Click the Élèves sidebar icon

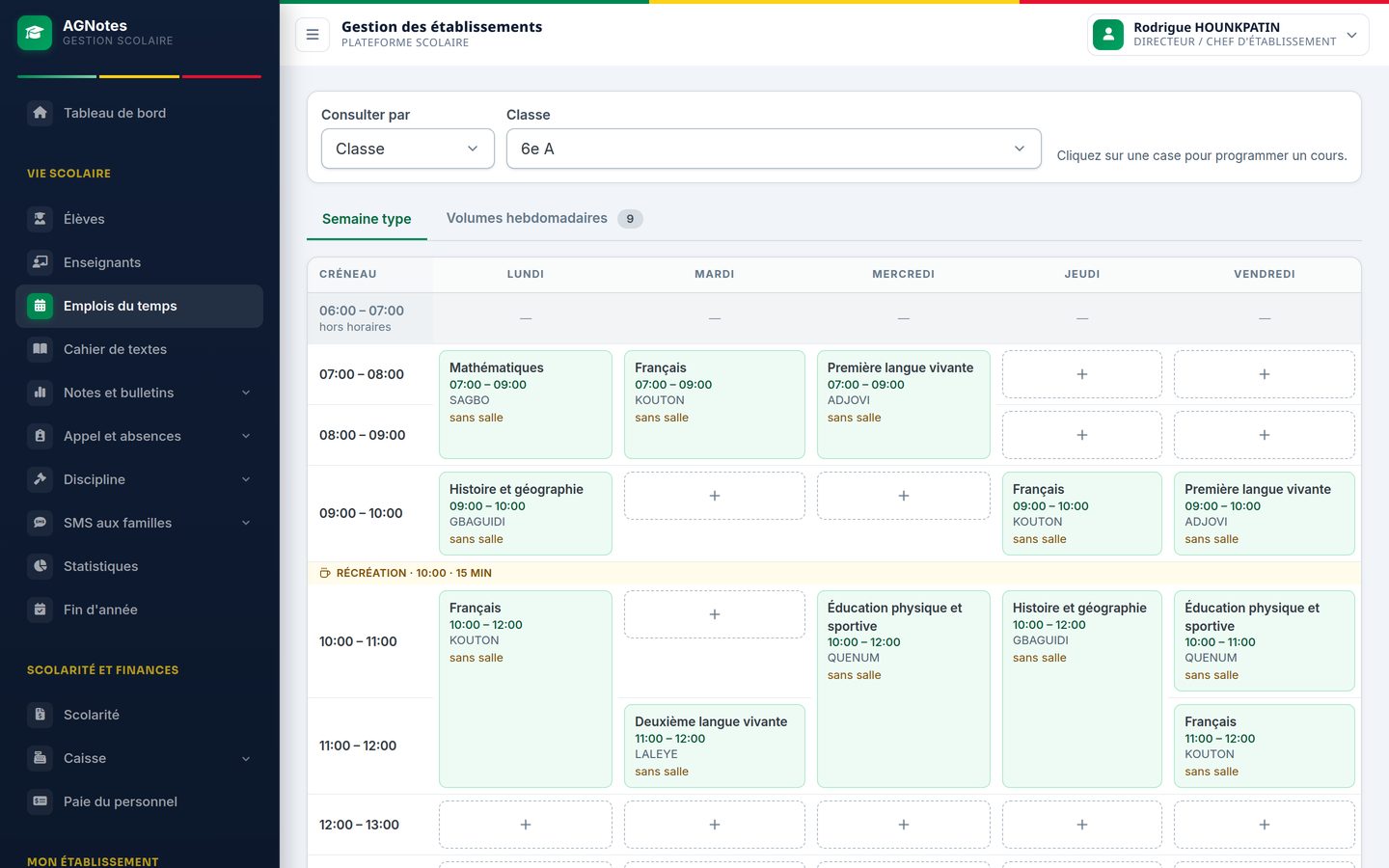click(x=40, y=219)
